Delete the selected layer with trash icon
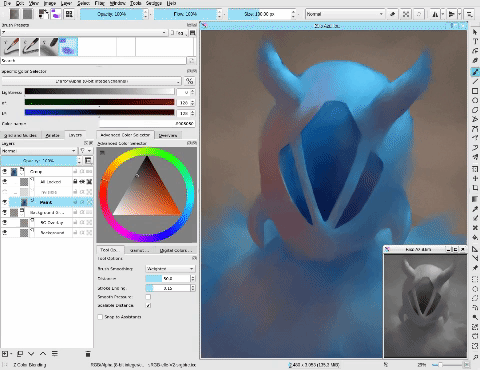Viewport: 480px width, 370px height. coord(88,354)
